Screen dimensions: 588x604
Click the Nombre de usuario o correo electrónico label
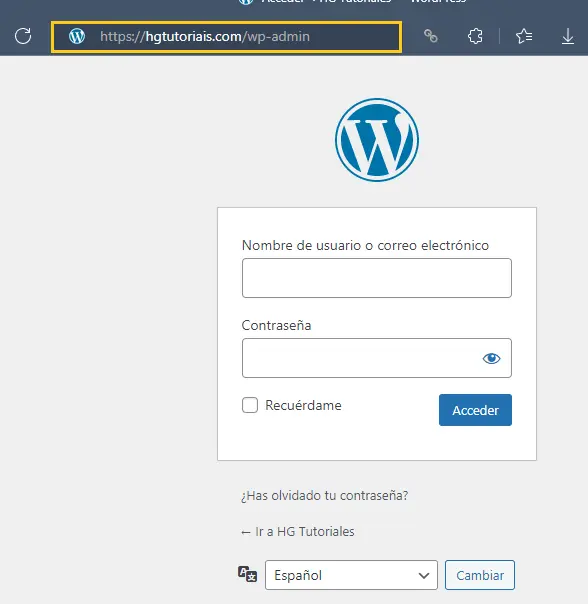pos(365,245)
